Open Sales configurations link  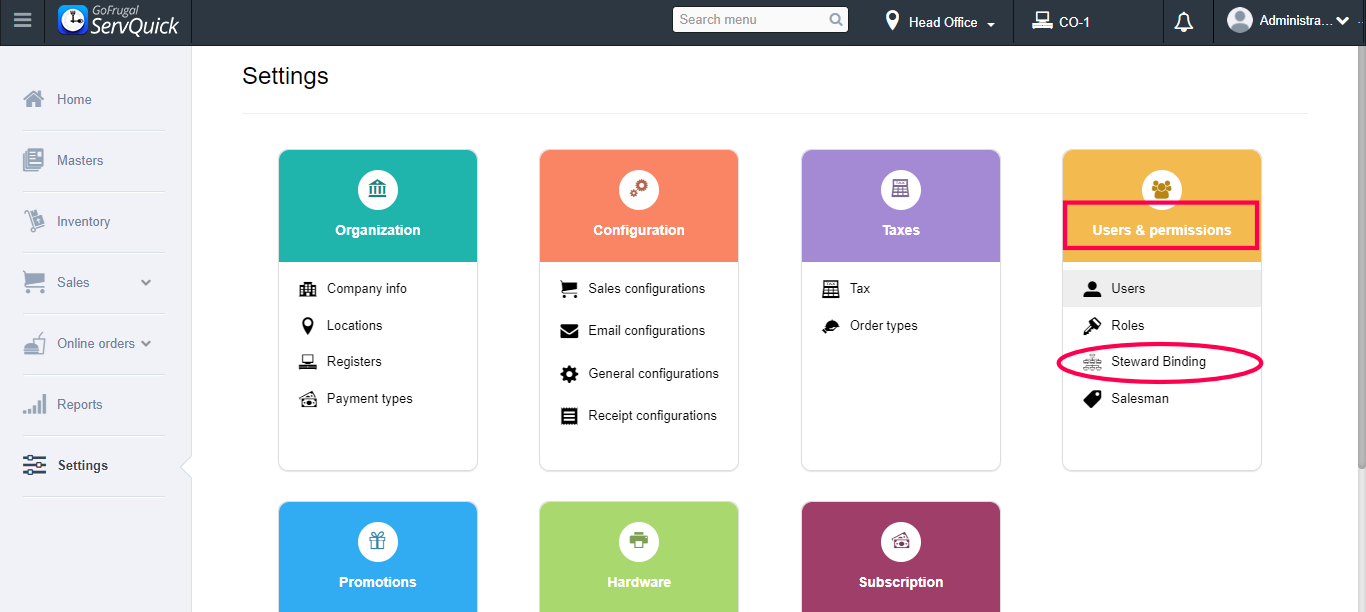pyautogui.click(x=647, y=289)
